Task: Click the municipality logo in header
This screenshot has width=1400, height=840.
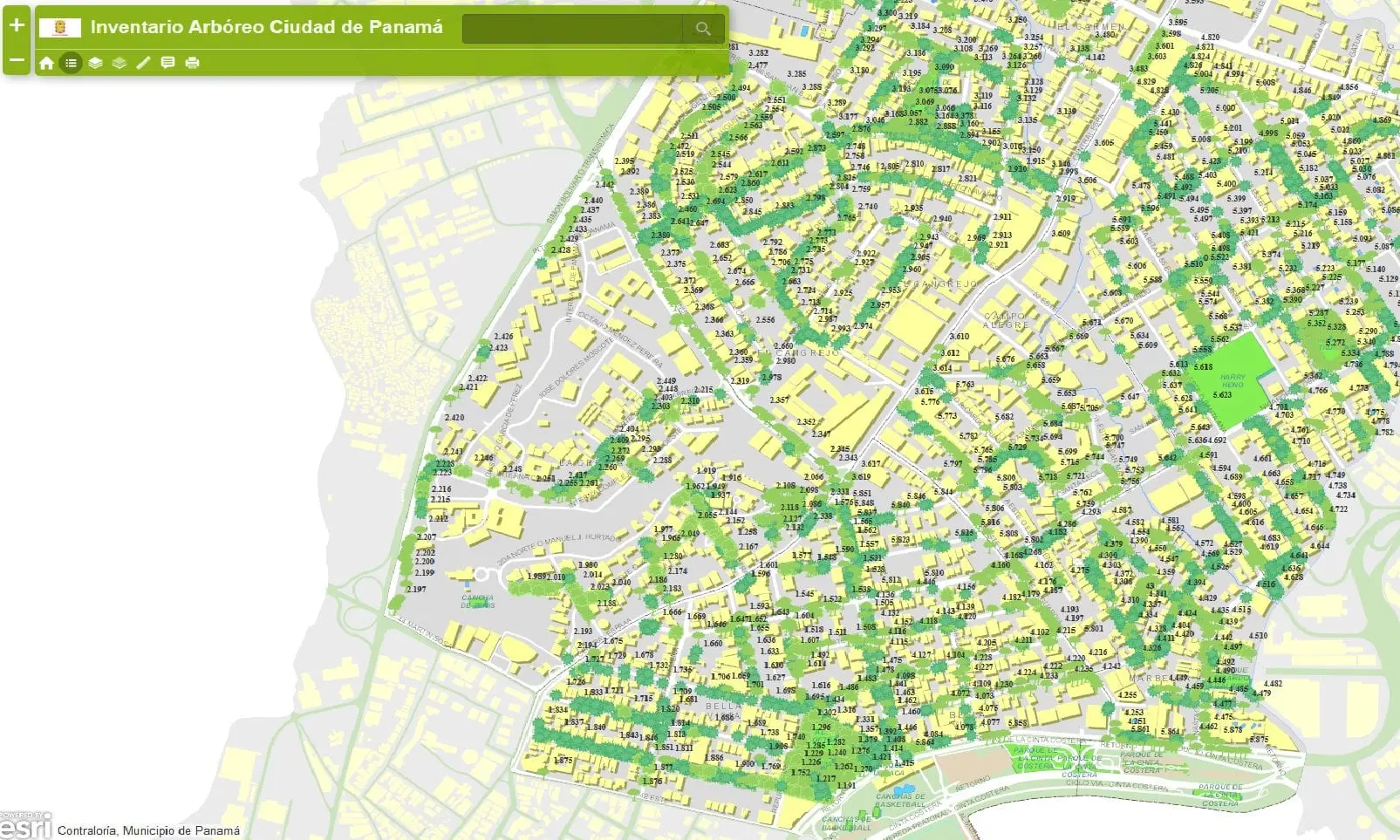Action: (60, 28)
